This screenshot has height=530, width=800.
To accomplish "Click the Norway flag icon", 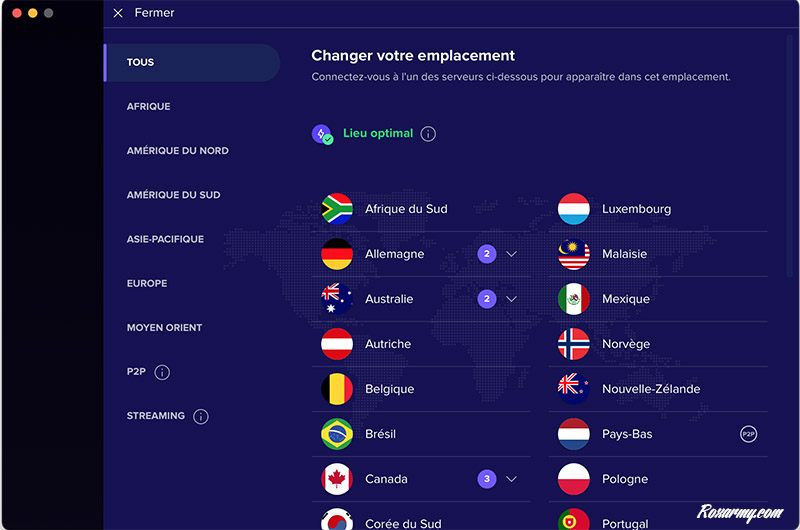I will 574,344.
